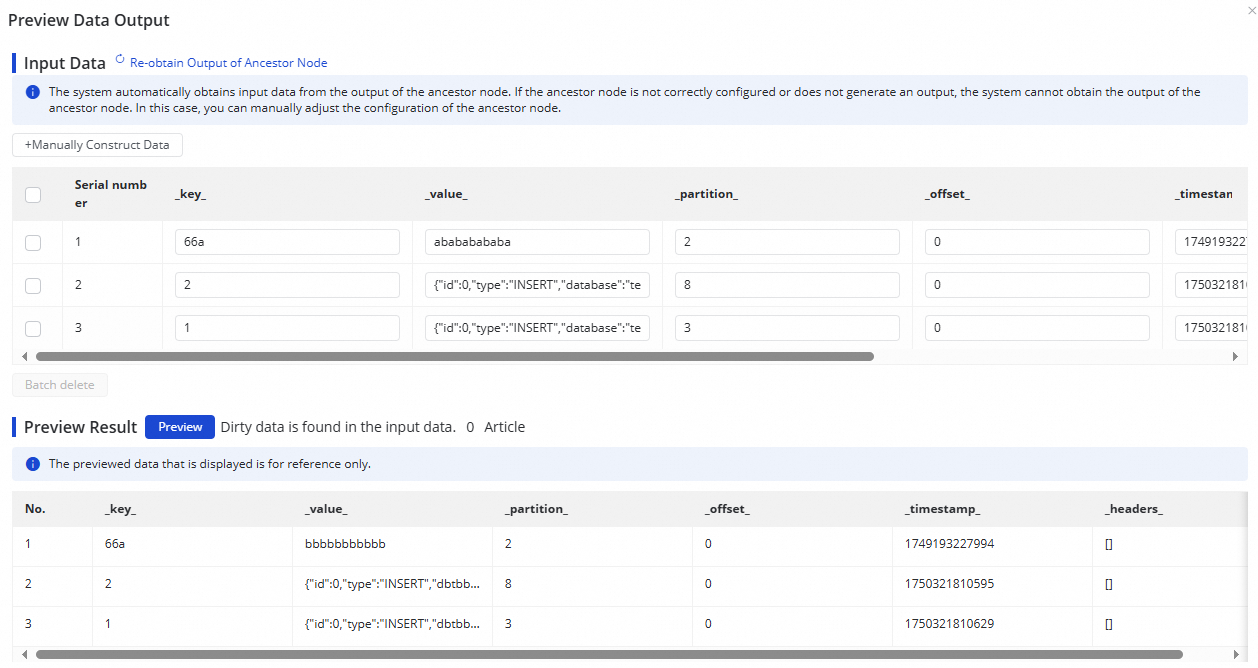Click right arrow of the input table scrollbar

(x=1234, y=356)
